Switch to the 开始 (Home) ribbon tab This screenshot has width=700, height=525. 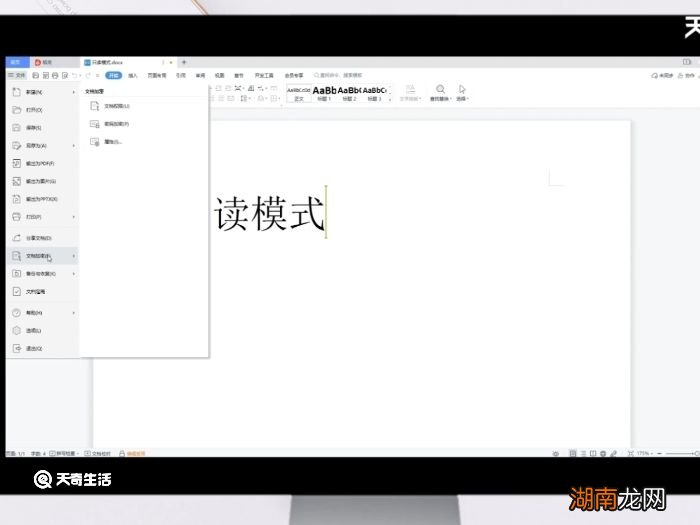coord(113,75)
